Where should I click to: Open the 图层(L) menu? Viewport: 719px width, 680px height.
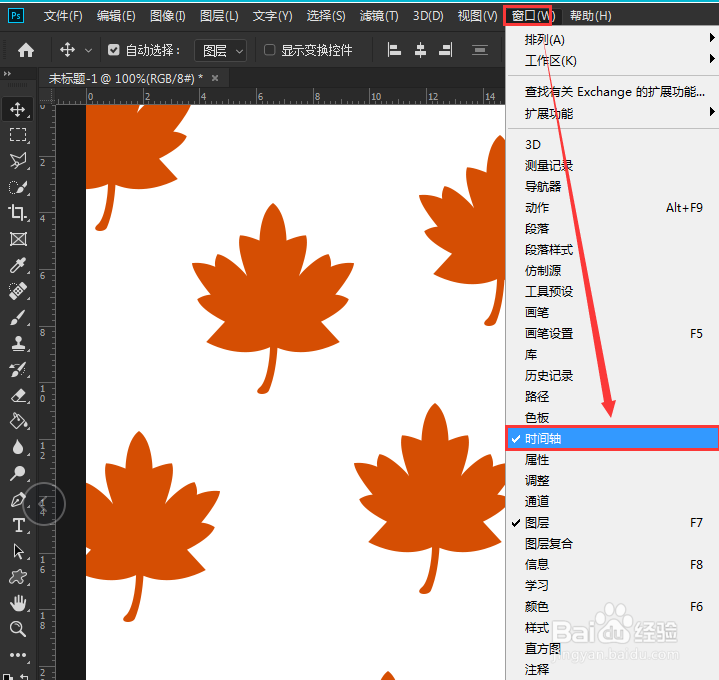pos(219,16)
